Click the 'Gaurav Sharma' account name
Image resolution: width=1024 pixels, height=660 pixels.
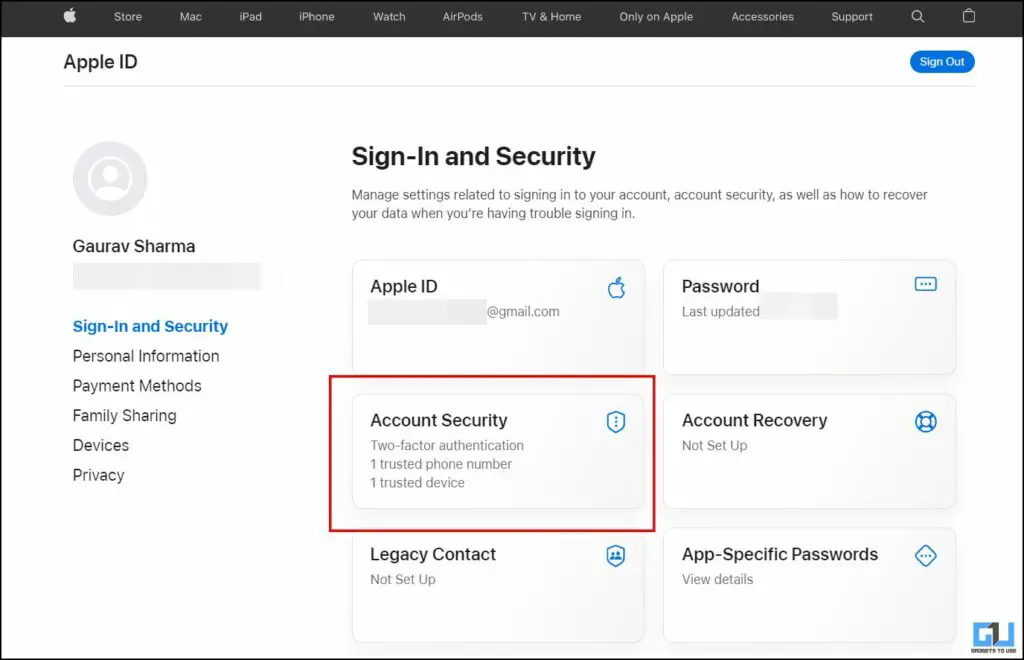[x=134, y=246]
